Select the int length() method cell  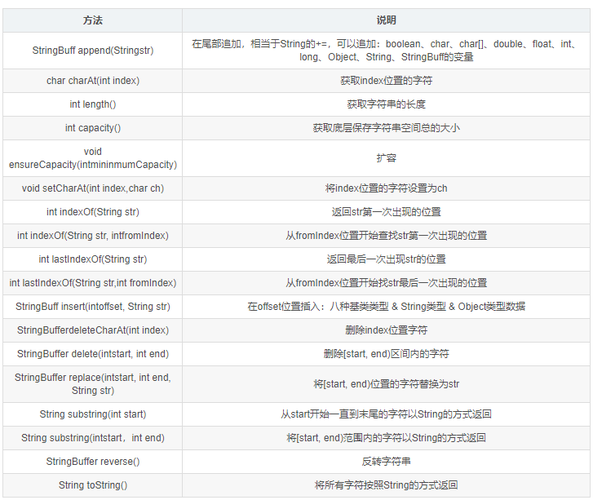click(93, 104)
